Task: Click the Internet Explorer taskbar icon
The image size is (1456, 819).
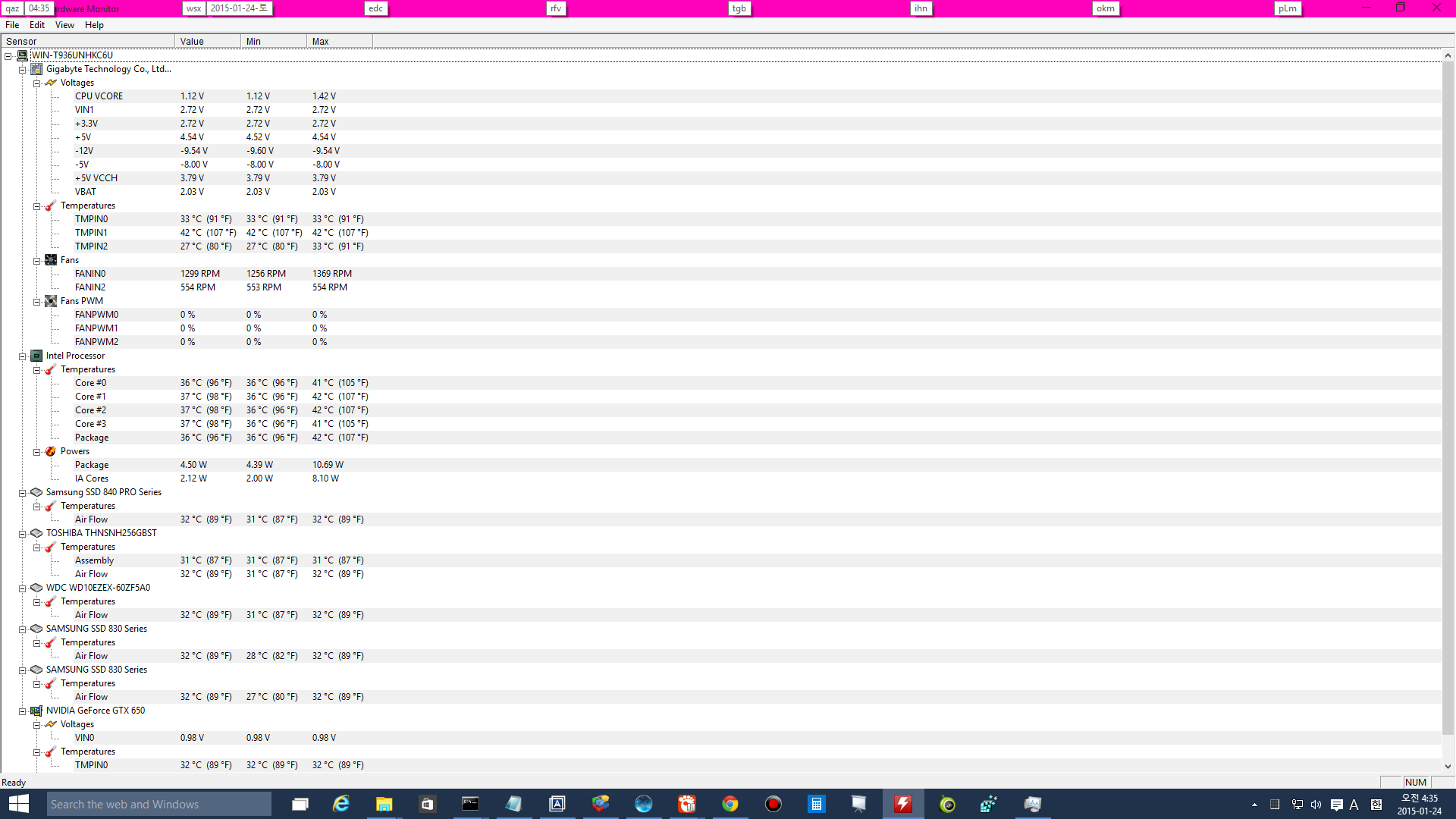Action: pyautogui.click(x=340, y=804)
